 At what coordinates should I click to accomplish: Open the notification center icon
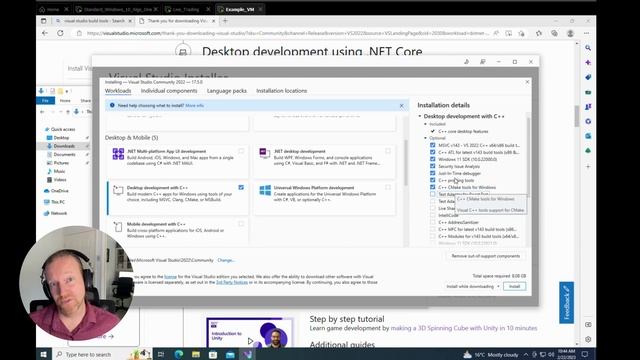[585, 354]
